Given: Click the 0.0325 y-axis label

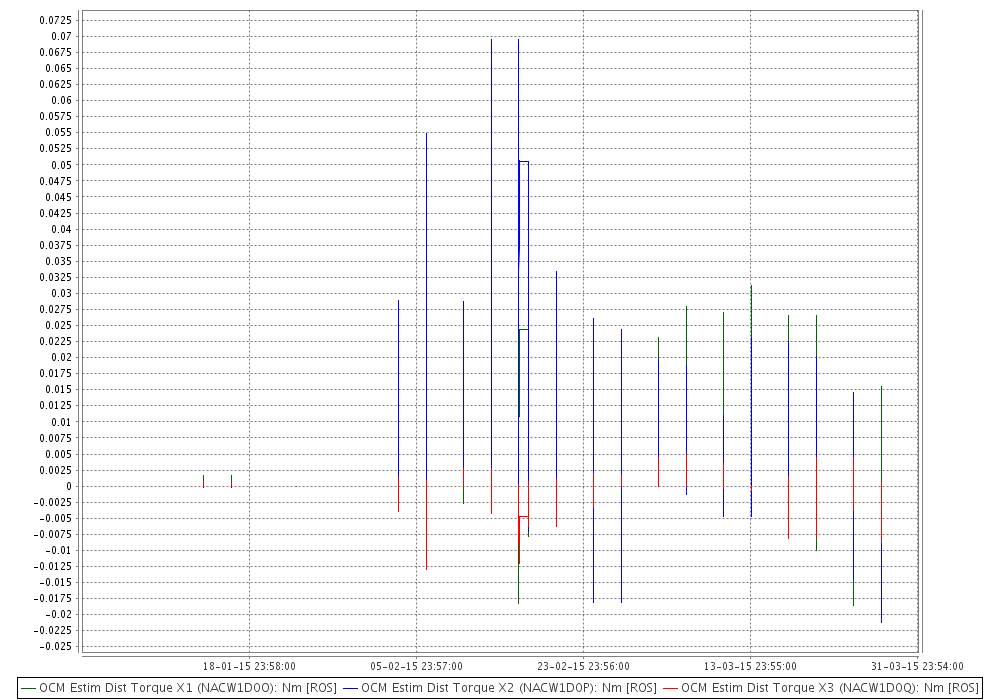Looking at the screenshot, I should pos(56,277).
